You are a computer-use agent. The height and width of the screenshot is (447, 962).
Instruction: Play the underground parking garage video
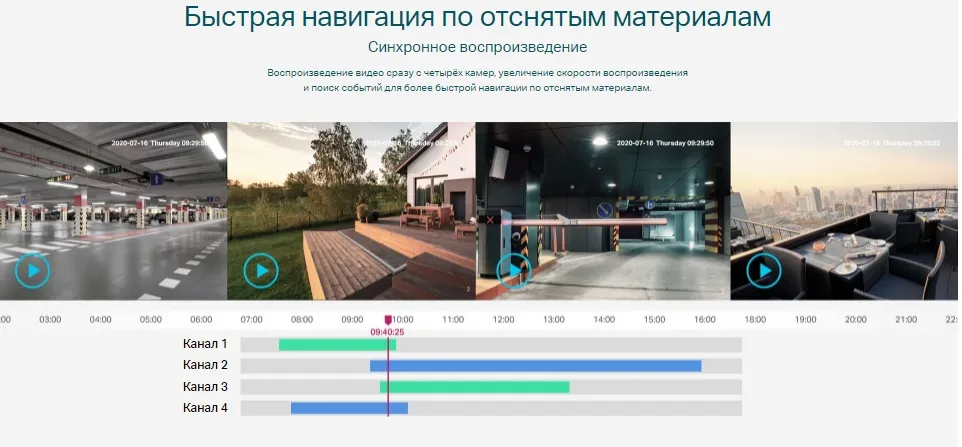click(32, 271)
